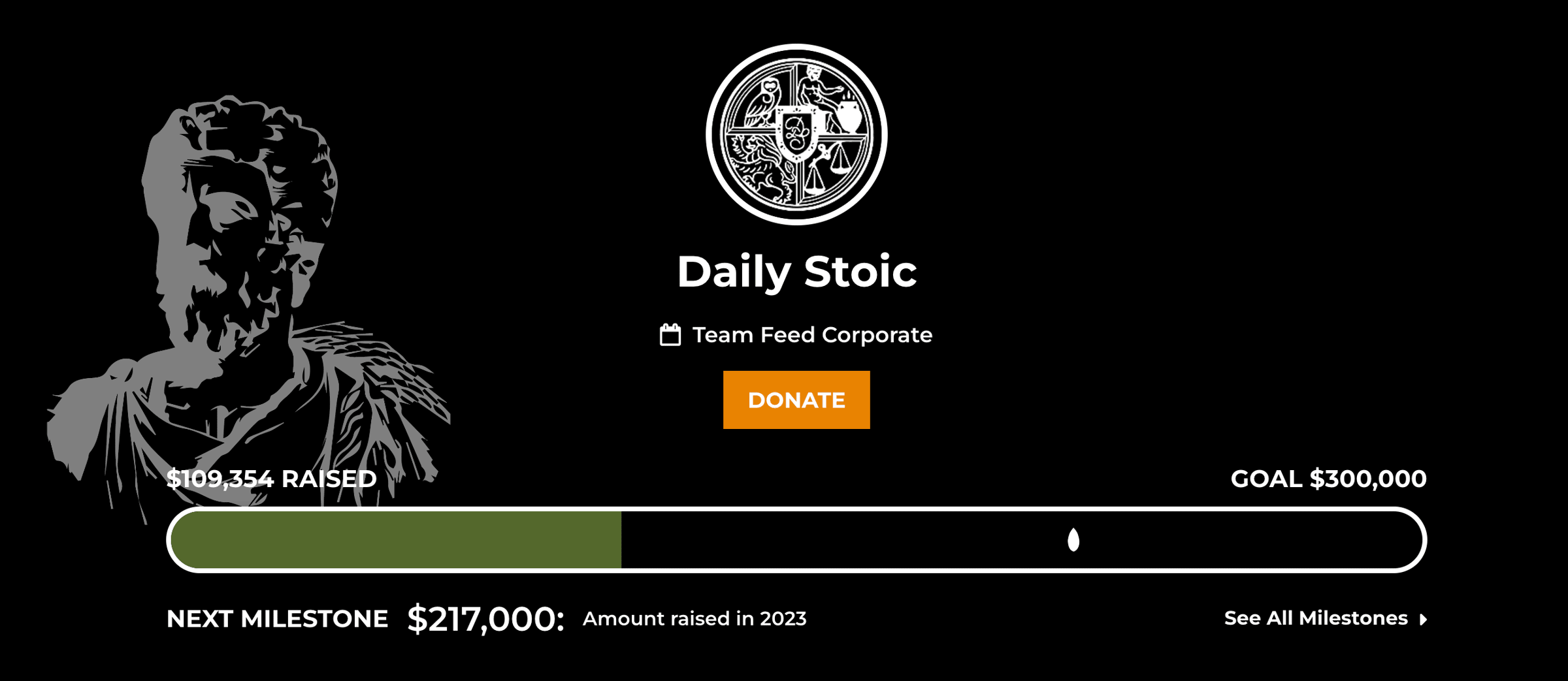Click the arrow beside See All Milestones
The width and height of the screenshot is (1568, 681).
(x=1423, y=619)
